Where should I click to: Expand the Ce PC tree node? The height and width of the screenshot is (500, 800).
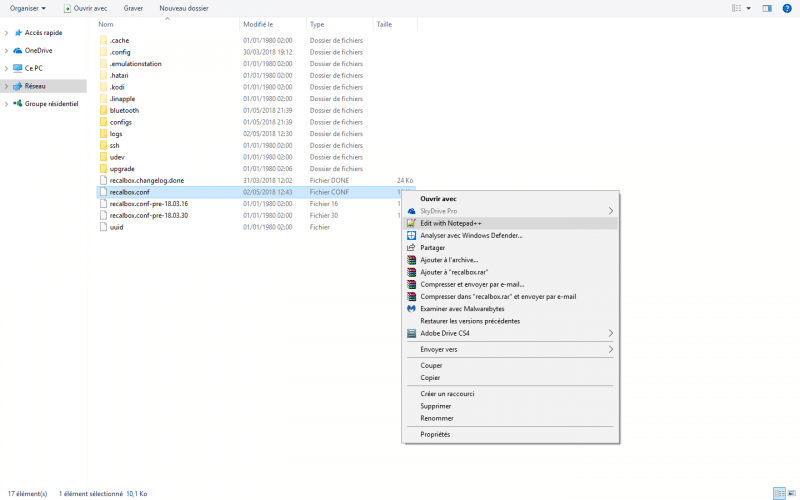[7, 68]
